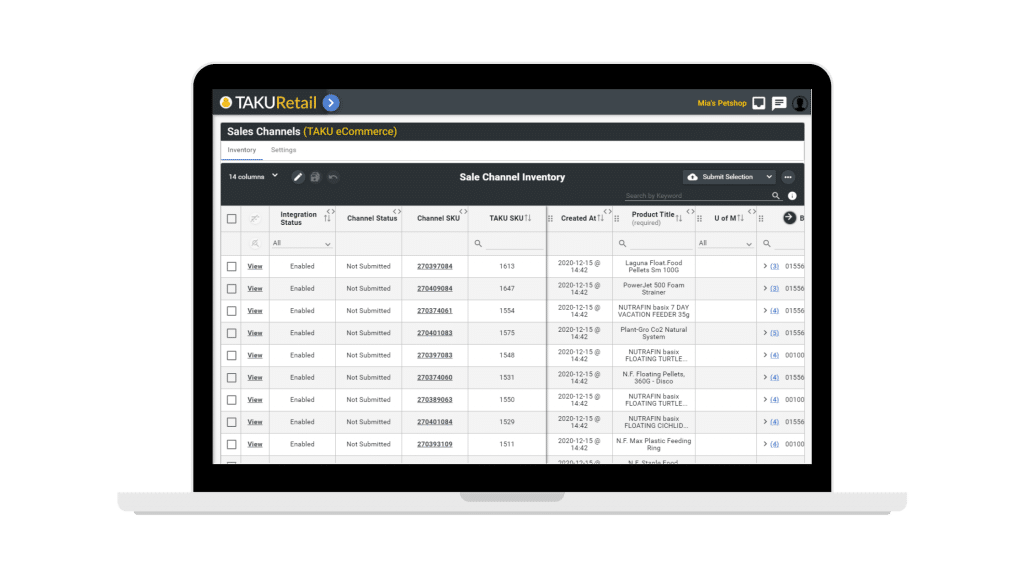
Task: Click the TAKU SKU filter search field
Action: click(515, 244)
